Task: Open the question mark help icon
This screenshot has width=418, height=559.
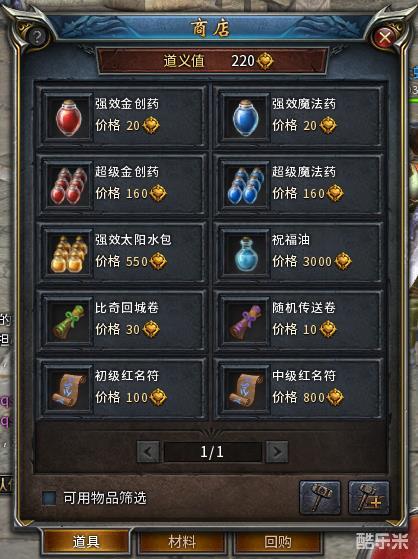Action: (37, 36)
